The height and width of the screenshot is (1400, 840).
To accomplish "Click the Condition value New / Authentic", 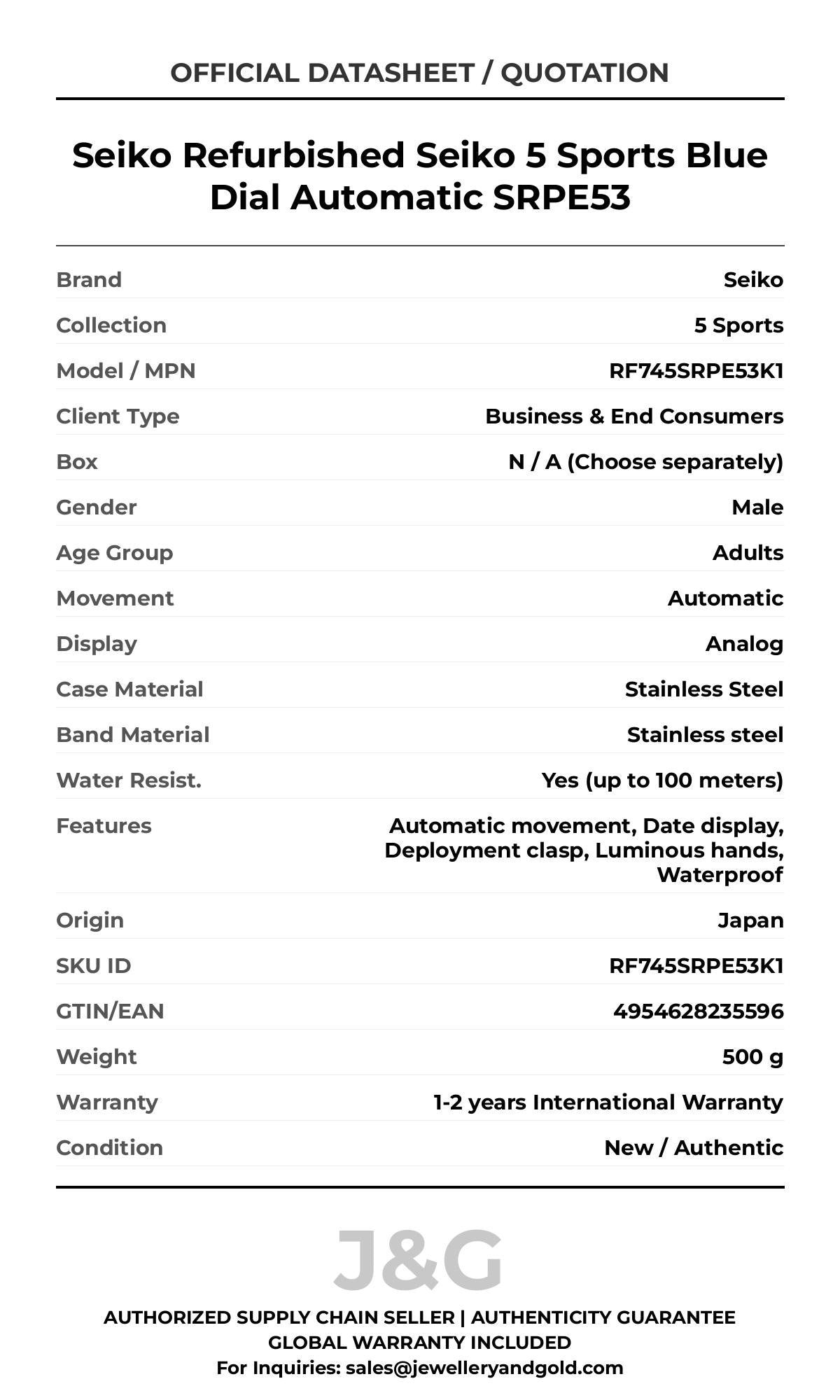I will [x=694, y=1147].
